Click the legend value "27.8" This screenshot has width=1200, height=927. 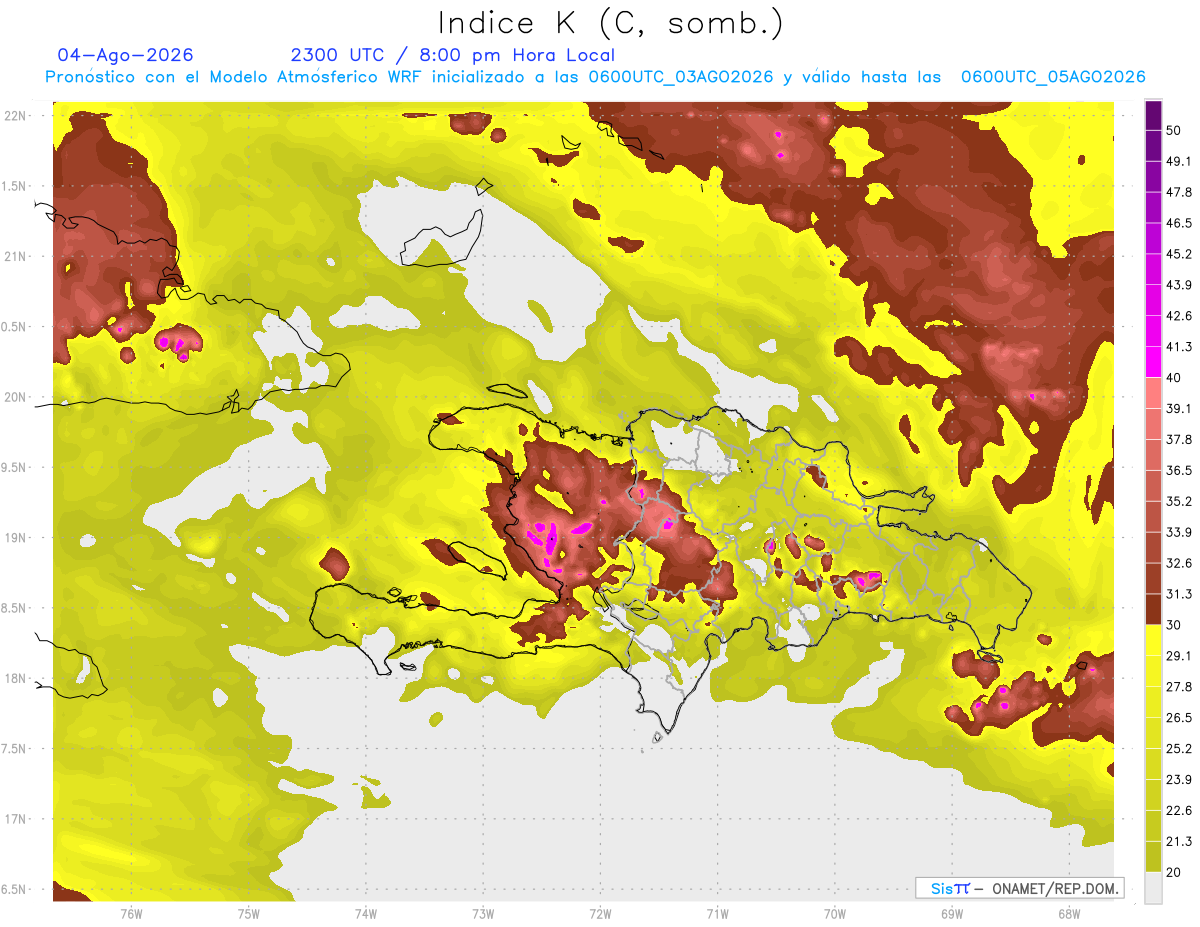(x=1179, y=687)
